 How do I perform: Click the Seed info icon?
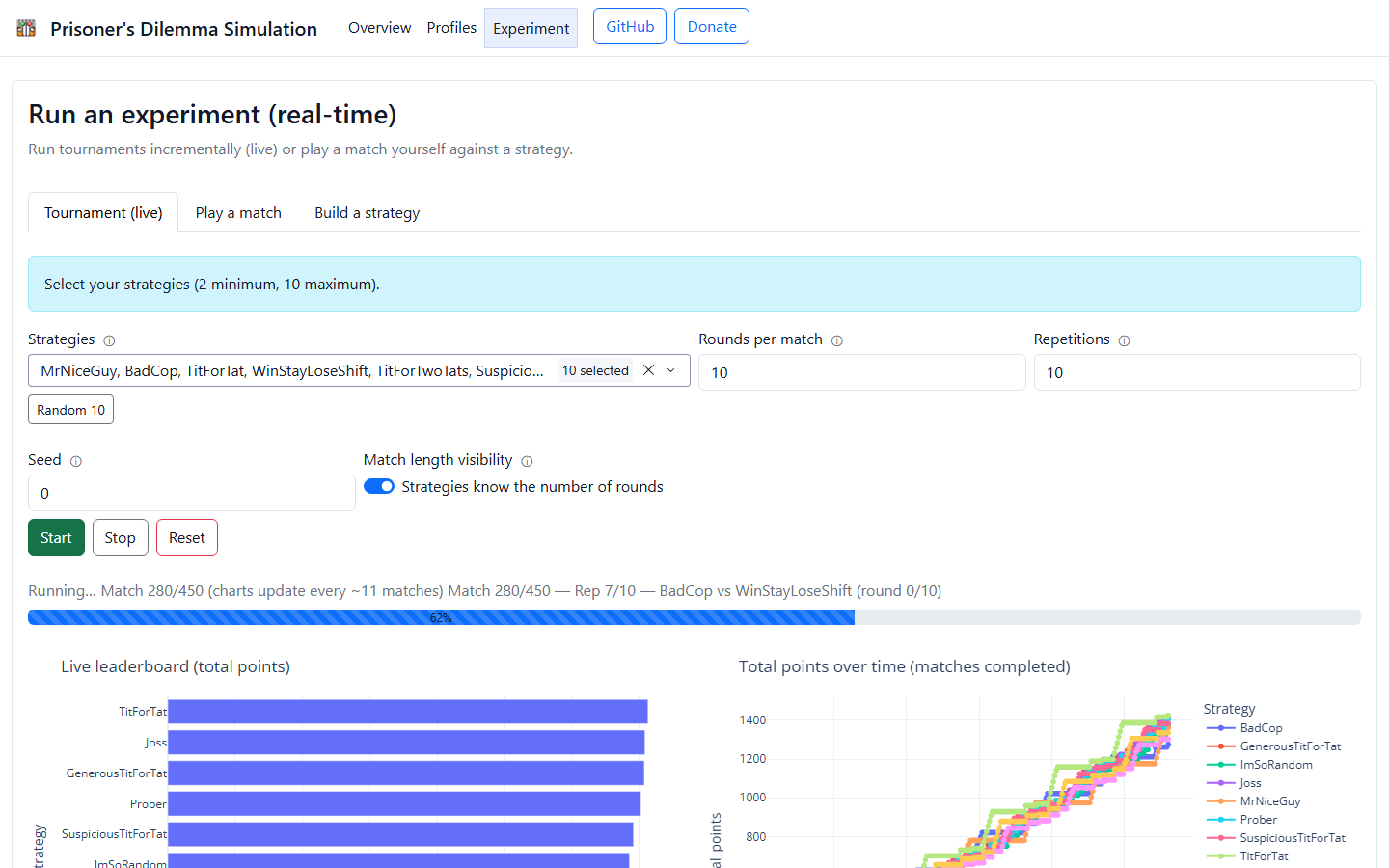click(76, 461)
